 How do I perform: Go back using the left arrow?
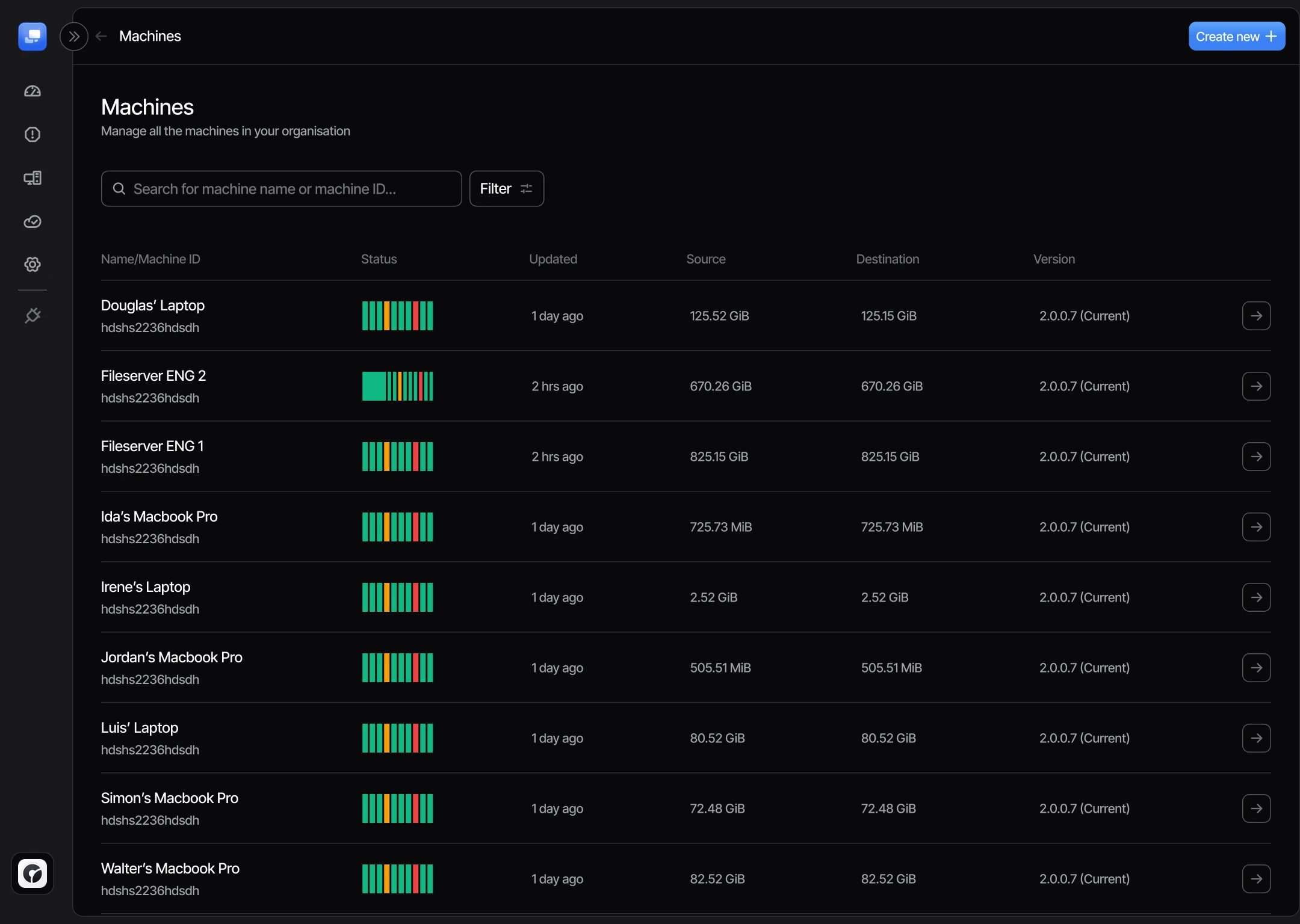pyautogui.click(x=101, y=37)
